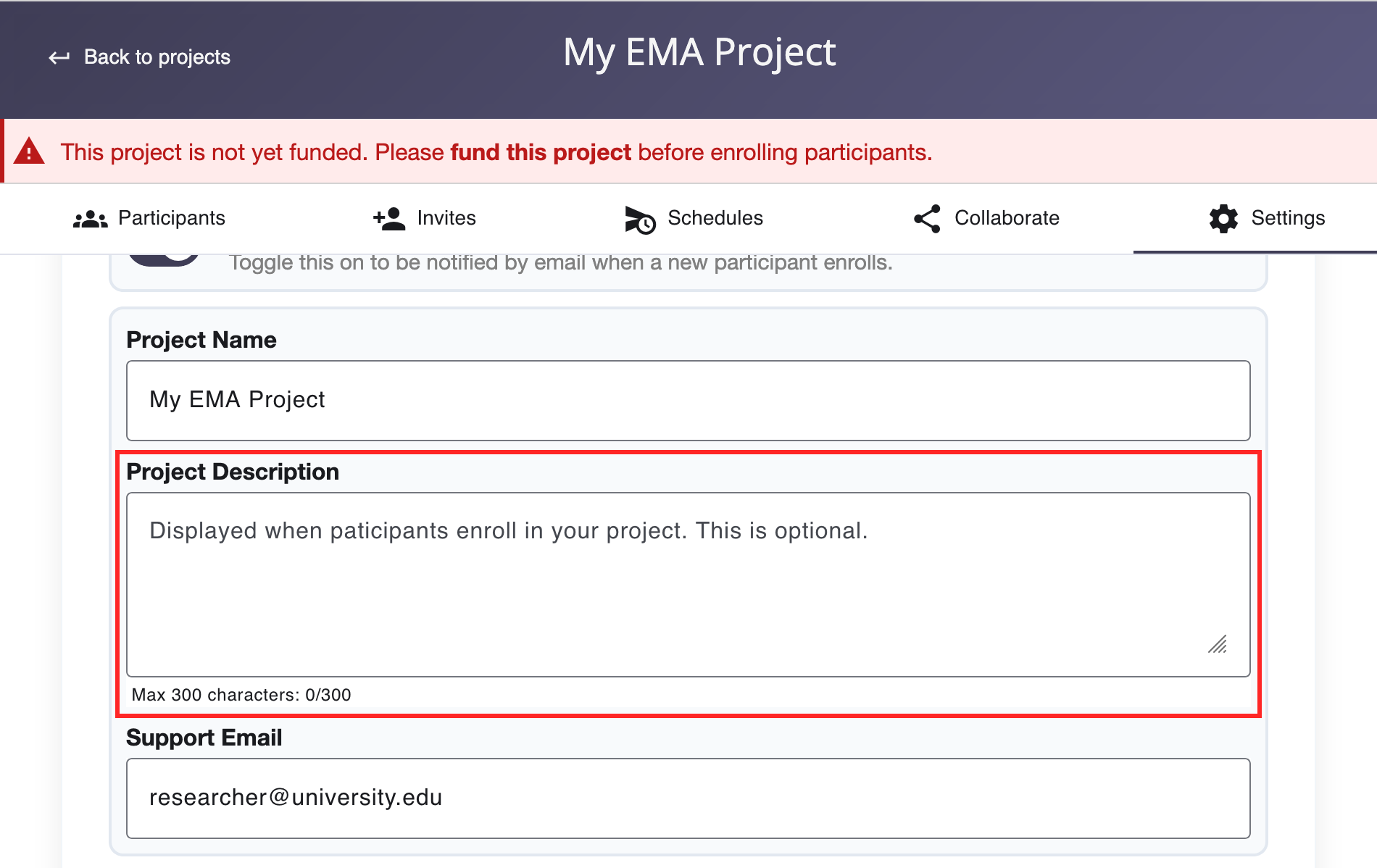The height and width of the screenshot is (868, 1377).
Task: Click Back to projects
Action: click(x=157, y=57)
